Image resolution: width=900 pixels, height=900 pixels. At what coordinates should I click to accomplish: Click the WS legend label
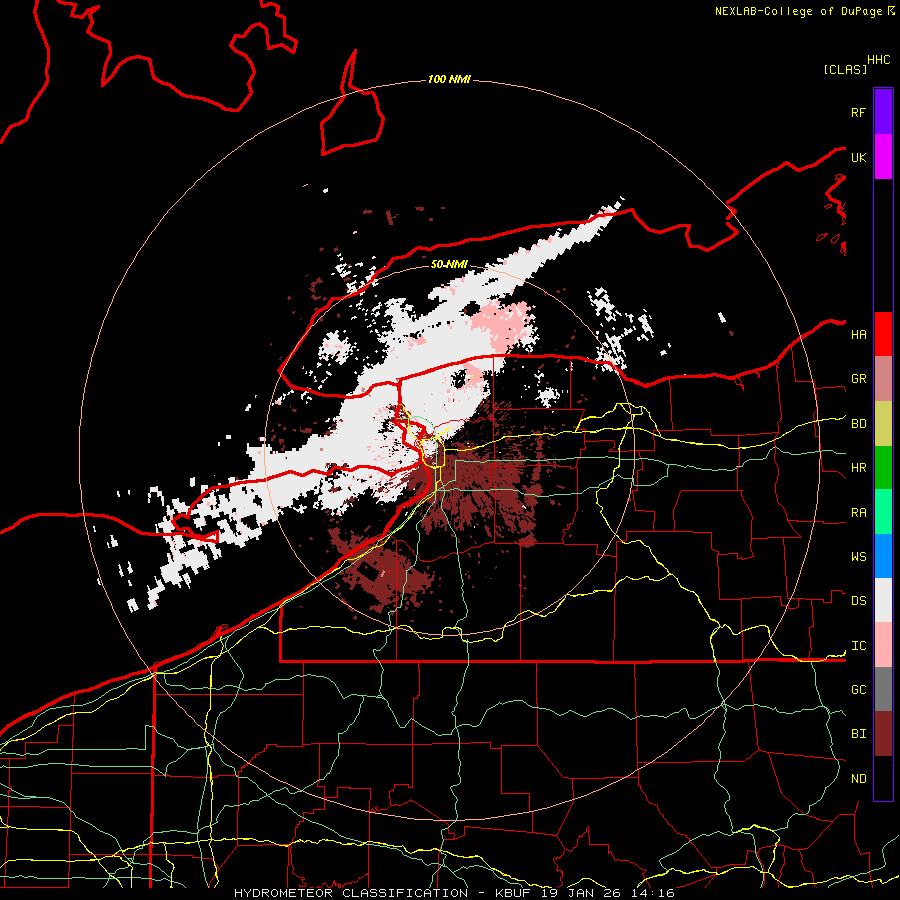click(x=858, y=557)
